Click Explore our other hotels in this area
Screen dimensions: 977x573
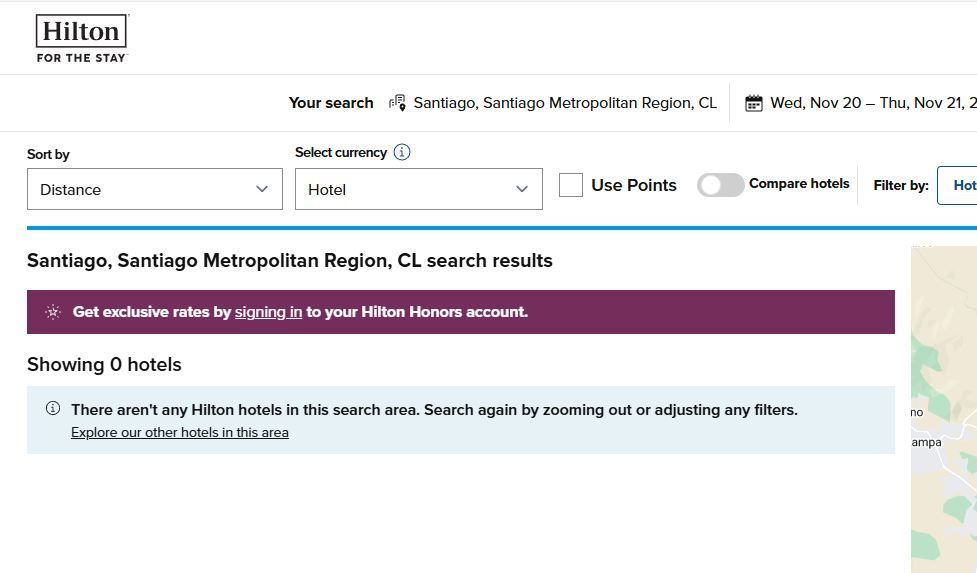(180, 433)
